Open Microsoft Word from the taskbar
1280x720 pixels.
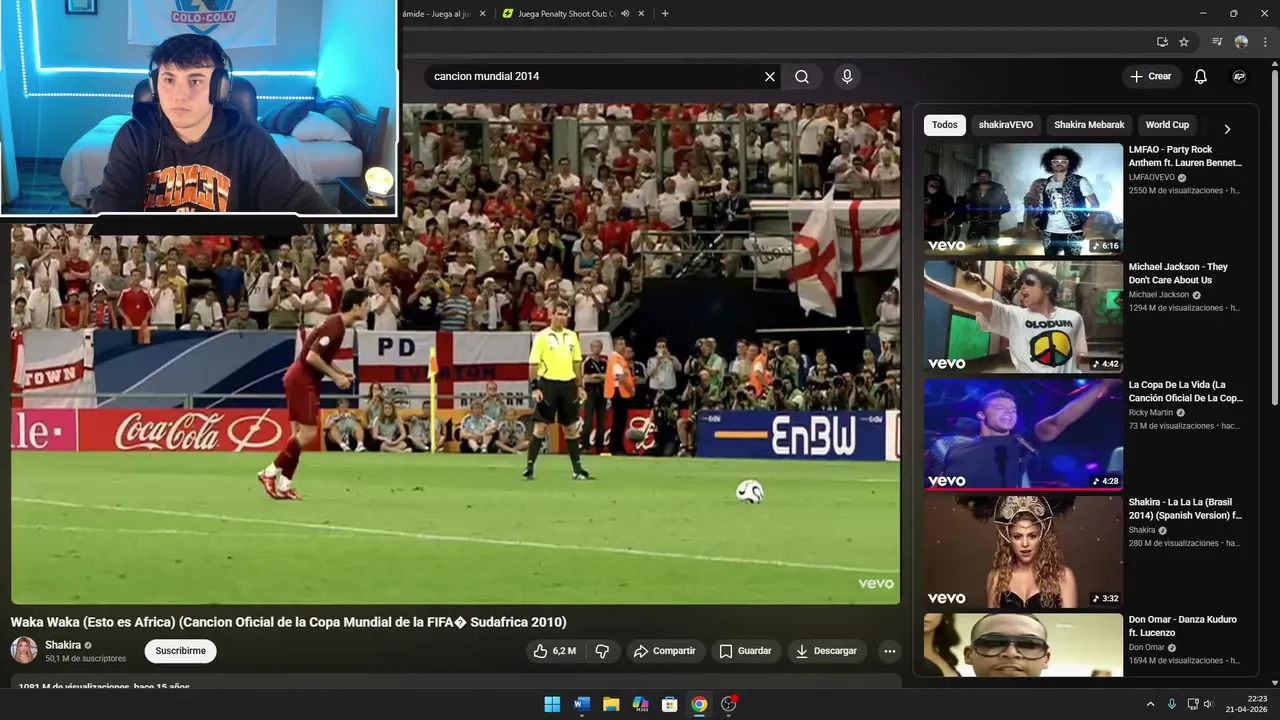coord(582,704)
